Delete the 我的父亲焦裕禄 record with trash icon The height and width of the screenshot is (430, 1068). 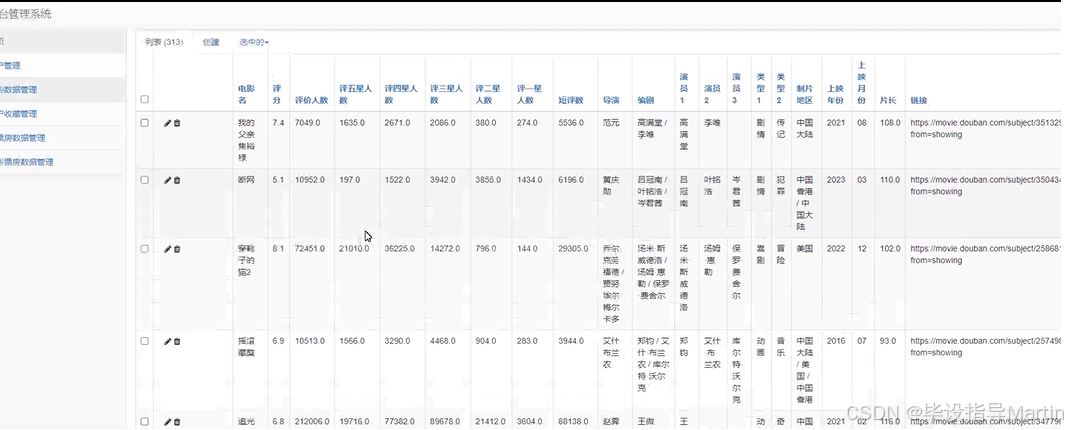[x=177, y=123]
